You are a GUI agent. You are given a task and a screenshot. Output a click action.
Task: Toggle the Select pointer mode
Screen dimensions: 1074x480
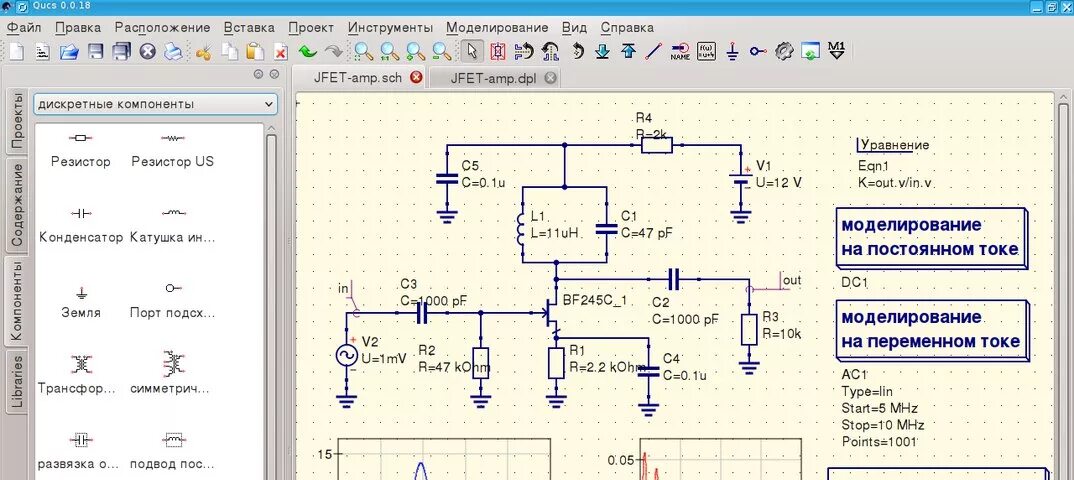point(472,51)
